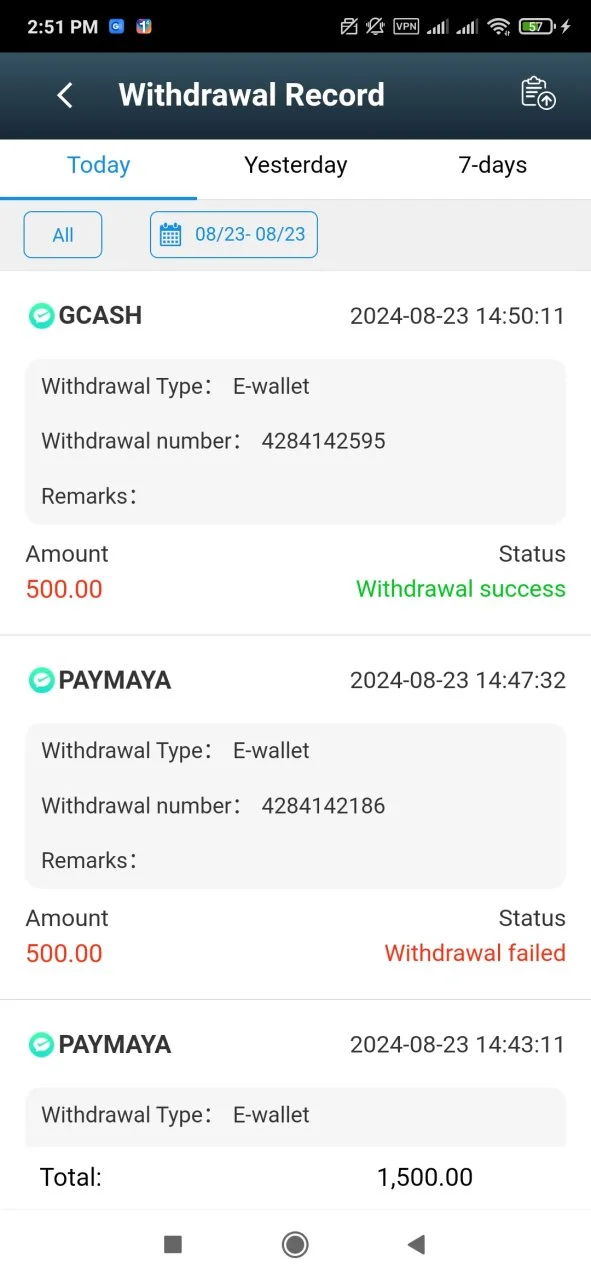
Task: Go back using the header arrow
Action: (65, 95)
